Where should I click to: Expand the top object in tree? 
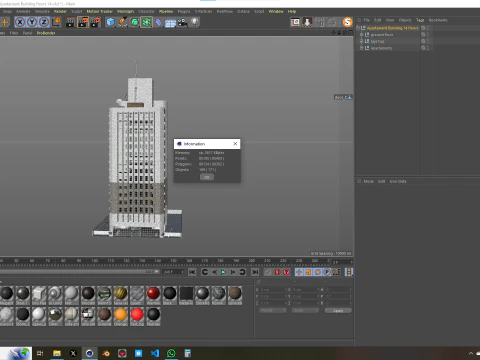click(362, 41)
